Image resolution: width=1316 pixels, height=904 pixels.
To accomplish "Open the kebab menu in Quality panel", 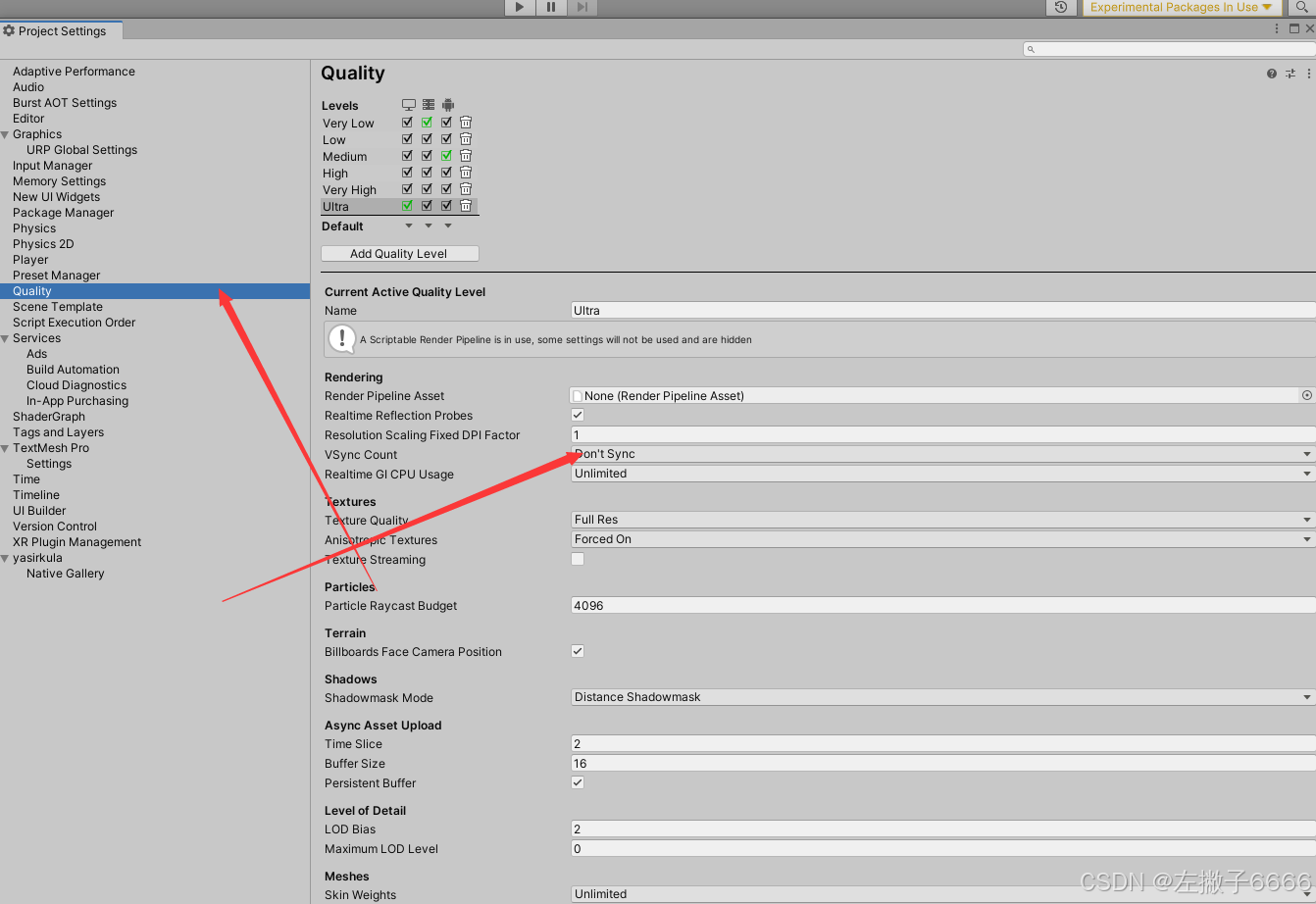I will click(1309, 73).
